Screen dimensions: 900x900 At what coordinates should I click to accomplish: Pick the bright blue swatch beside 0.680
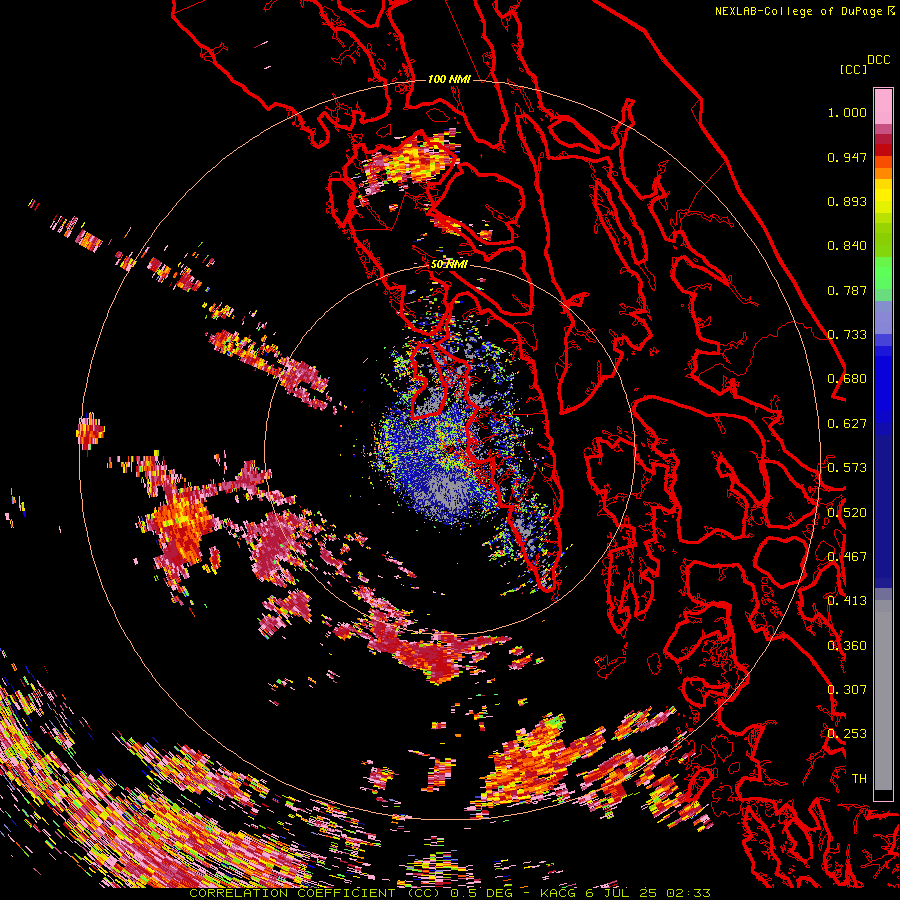pos(883,381)
